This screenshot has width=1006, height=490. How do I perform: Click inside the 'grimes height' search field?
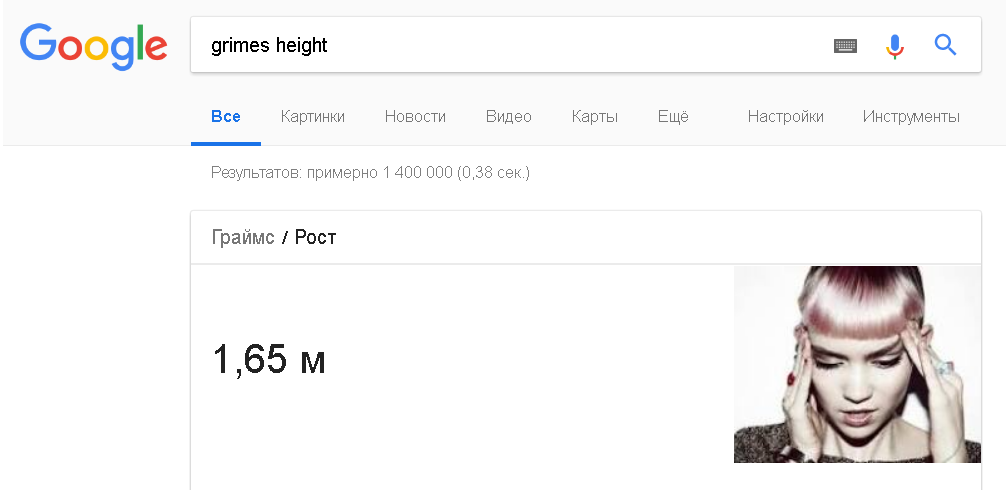[x=500, y=45]
